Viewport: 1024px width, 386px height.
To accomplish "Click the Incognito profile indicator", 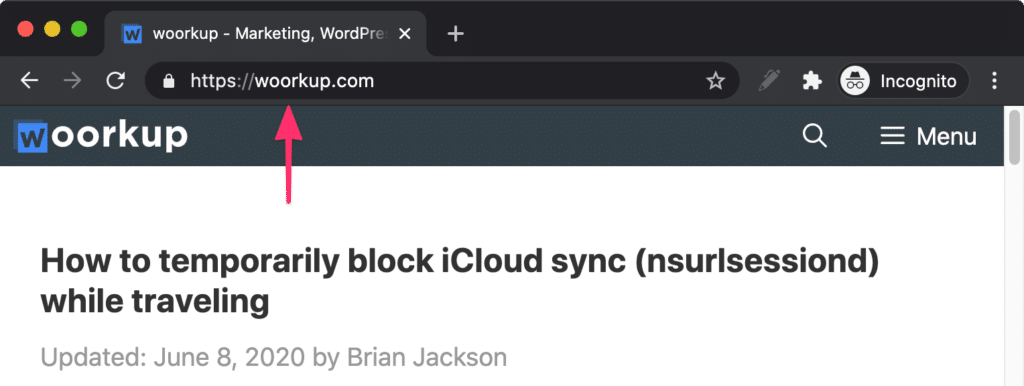I will [x=903, y=81].
